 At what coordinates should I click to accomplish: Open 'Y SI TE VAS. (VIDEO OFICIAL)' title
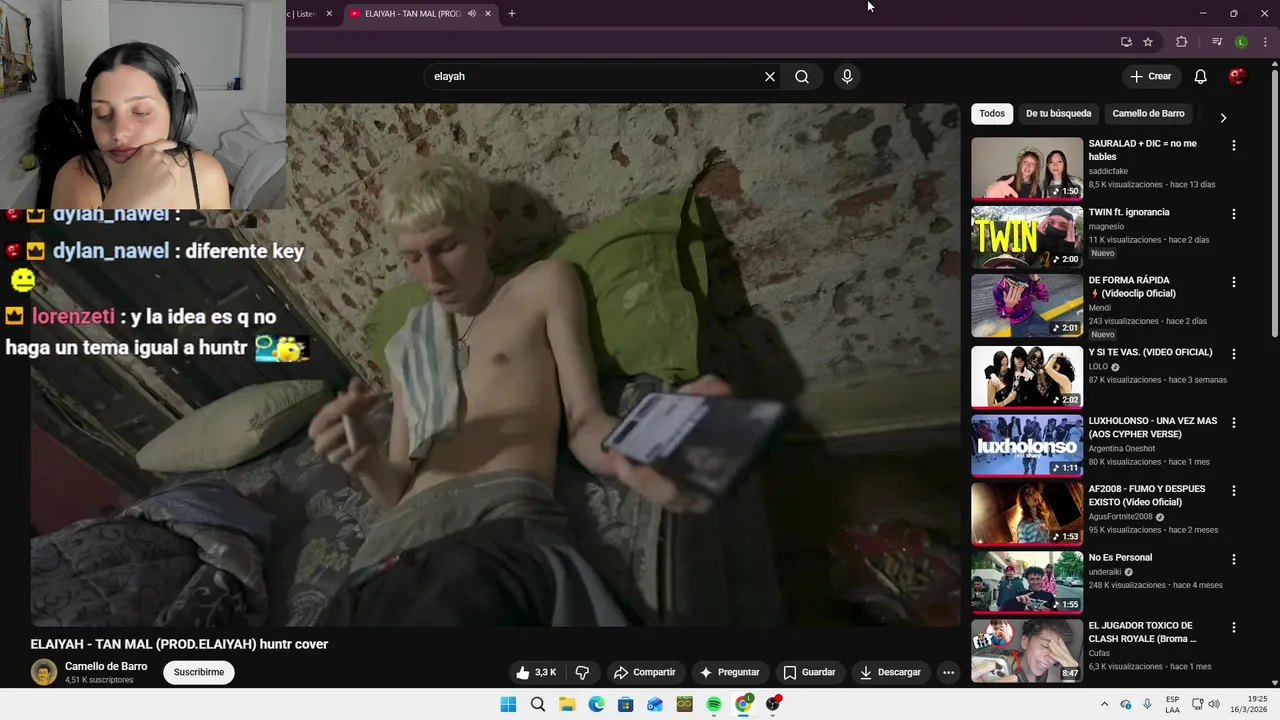click(1150, 352)
